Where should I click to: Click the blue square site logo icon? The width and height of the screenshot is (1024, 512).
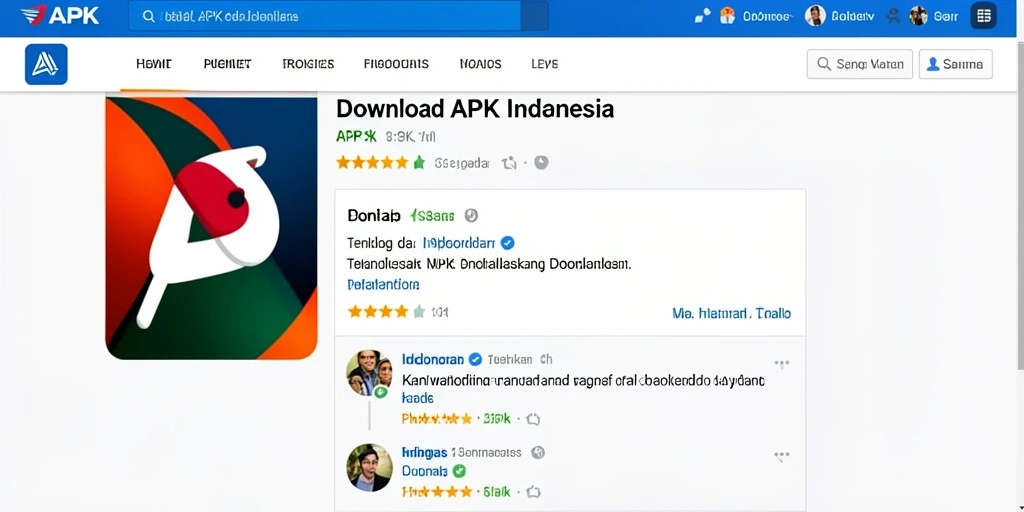coord(46,64)
